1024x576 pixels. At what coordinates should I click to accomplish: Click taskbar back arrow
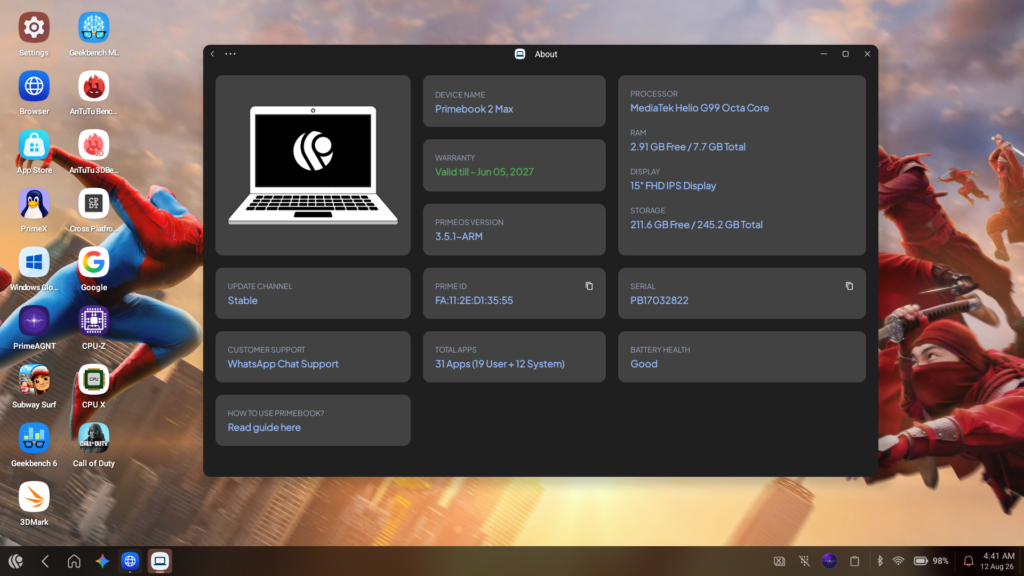(45, 561)
